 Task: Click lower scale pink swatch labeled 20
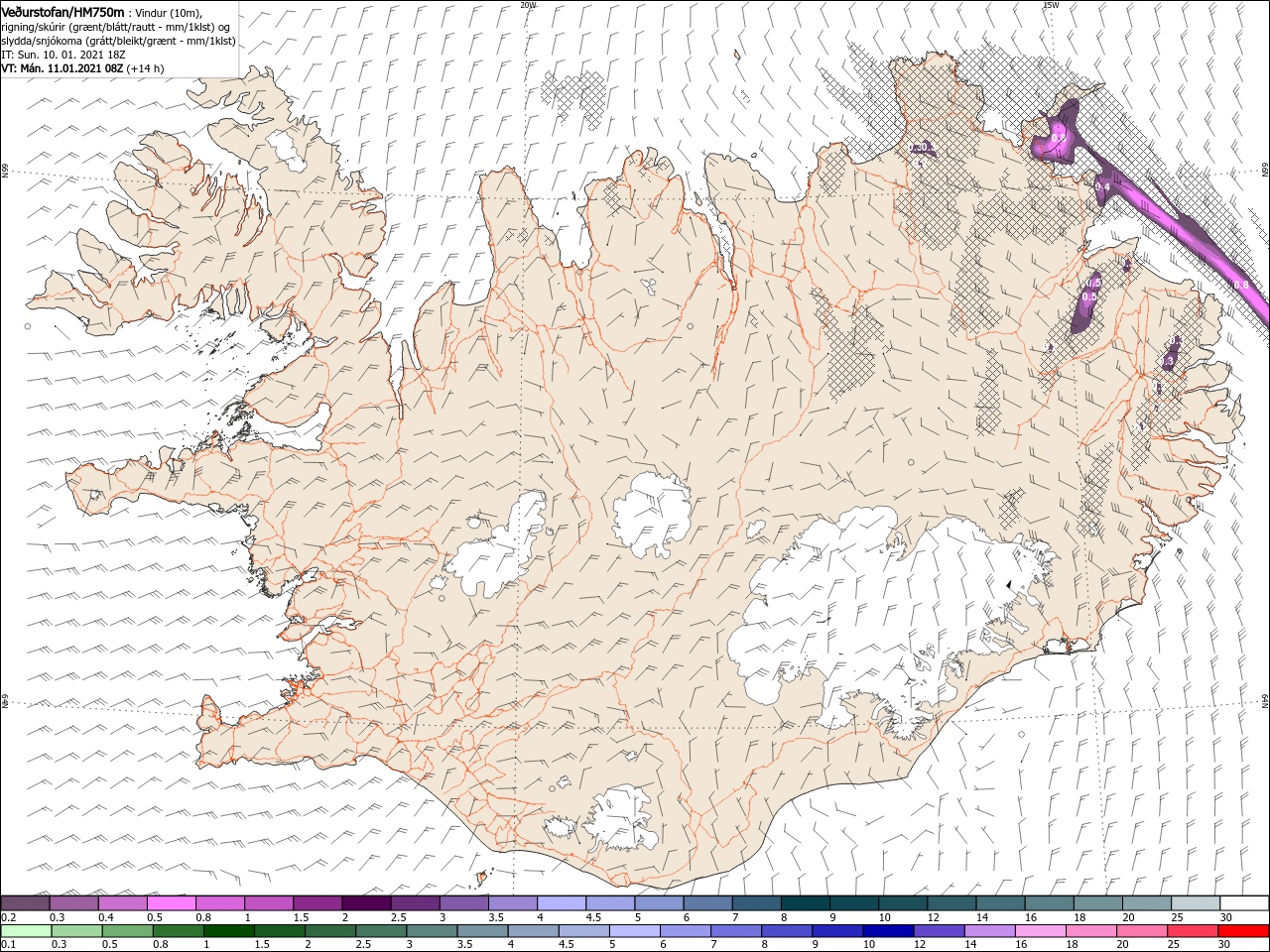[1141, 931]
